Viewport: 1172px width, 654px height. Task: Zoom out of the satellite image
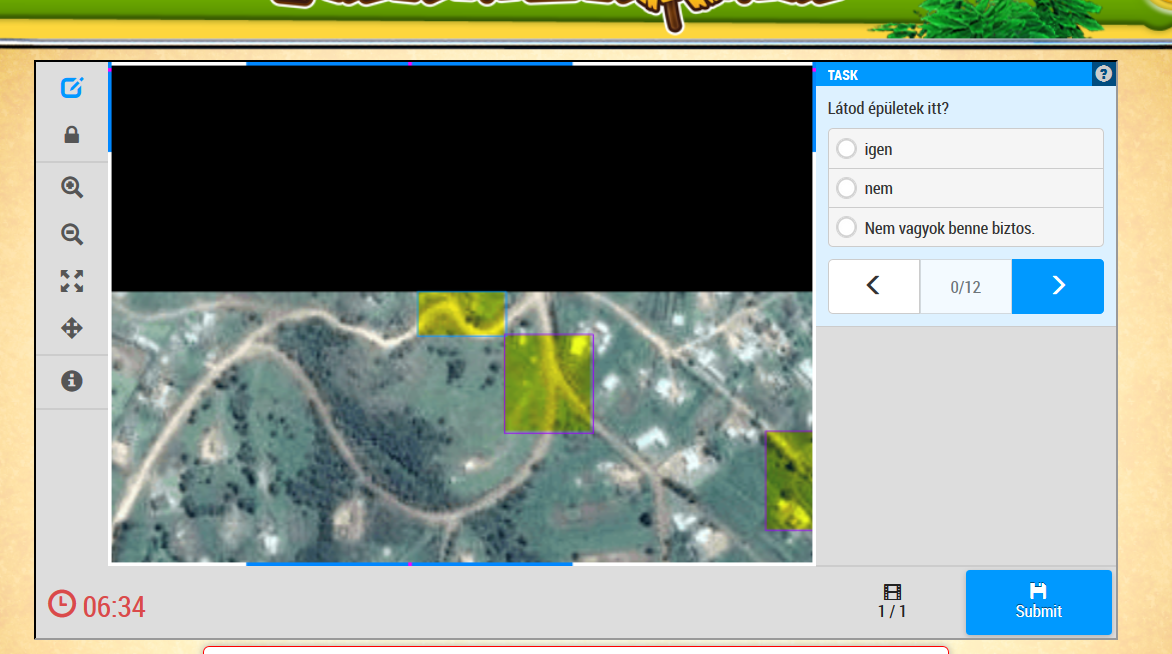click(72, 235)
